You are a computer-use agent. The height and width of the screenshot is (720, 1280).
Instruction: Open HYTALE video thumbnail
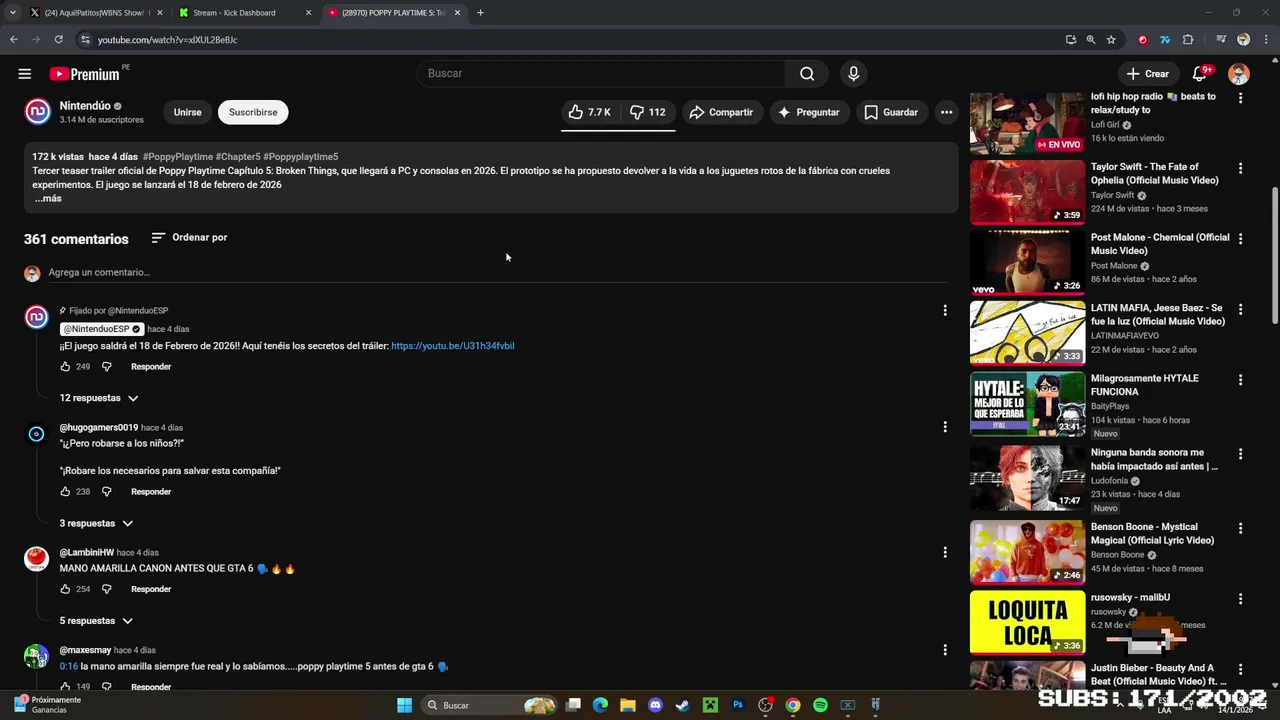[x=1027, y=404]
